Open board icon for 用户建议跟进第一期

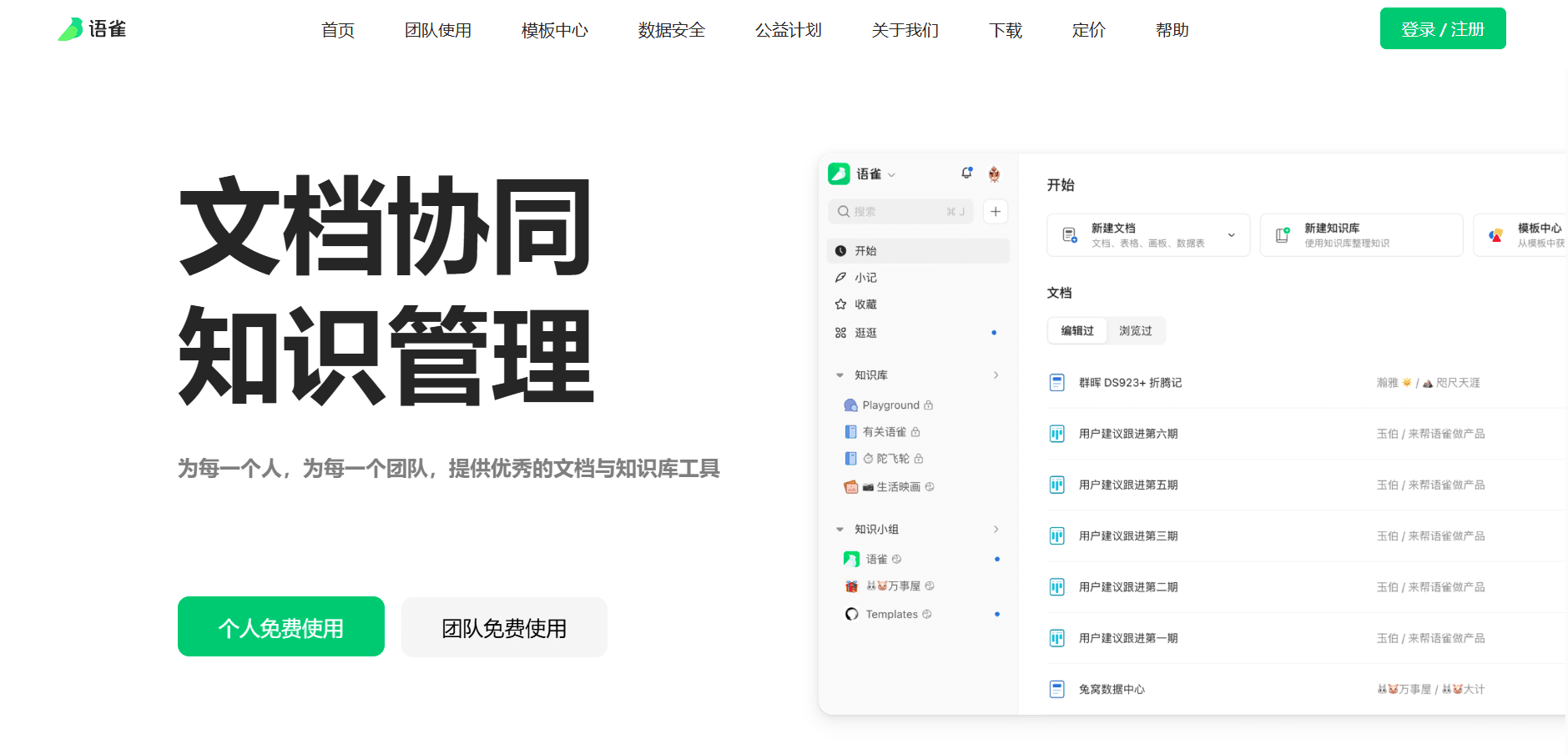[1056, 638]
